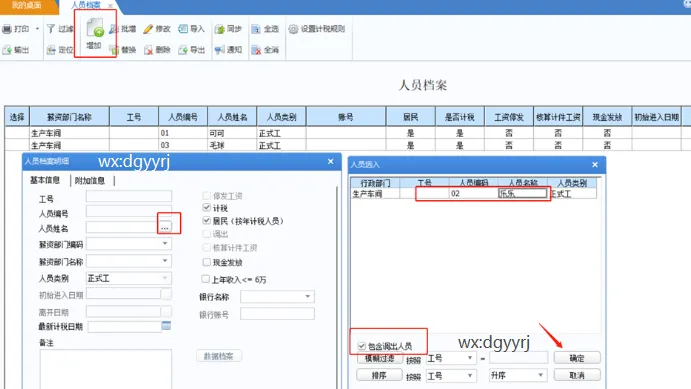Screen dimensions: 691x389
Task: Toggle the 计税 checkbox
Action: tap(206, 207)
